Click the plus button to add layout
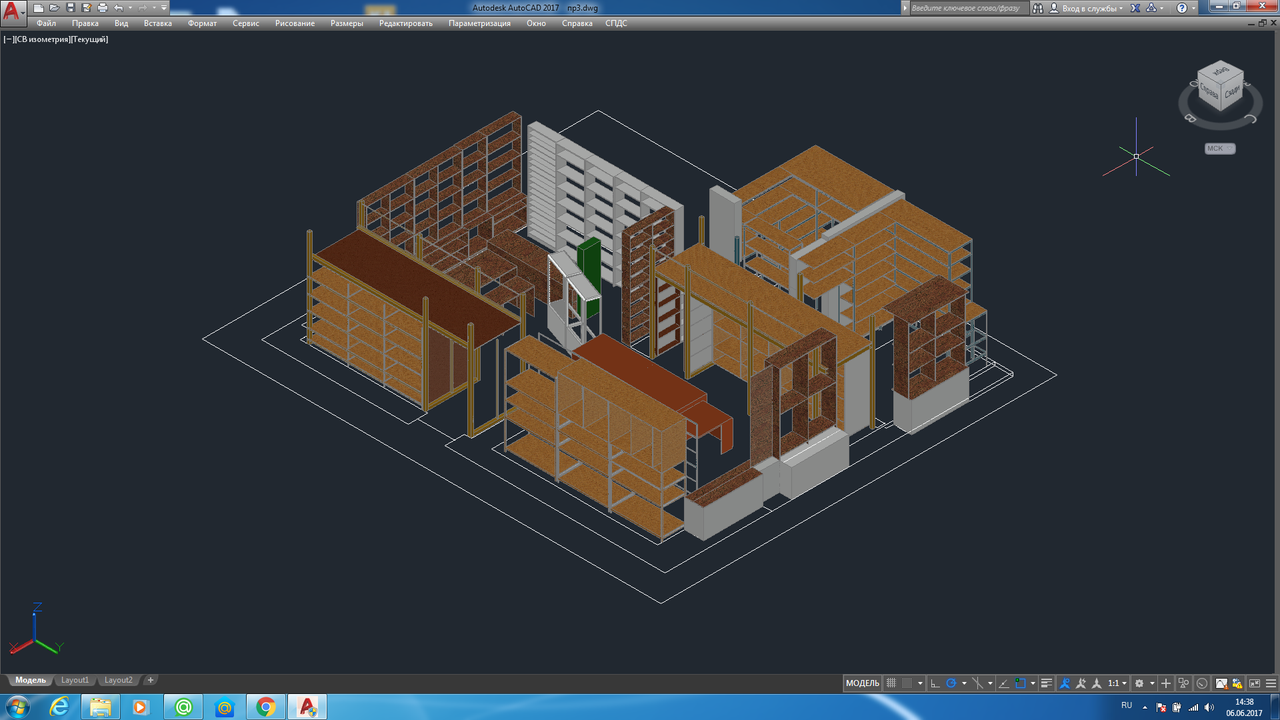This screenshot has width=1280, height=720. coord(151,680)
